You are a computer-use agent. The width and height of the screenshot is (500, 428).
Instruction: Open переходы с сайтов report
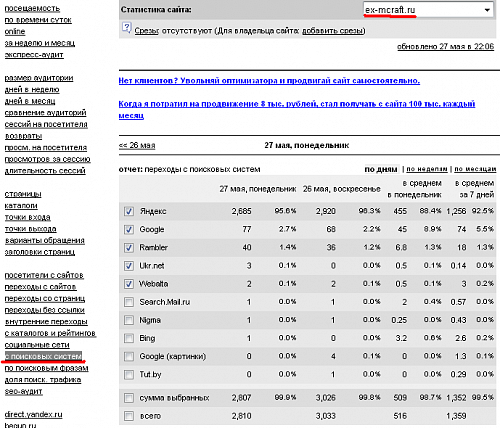point(41,287)
